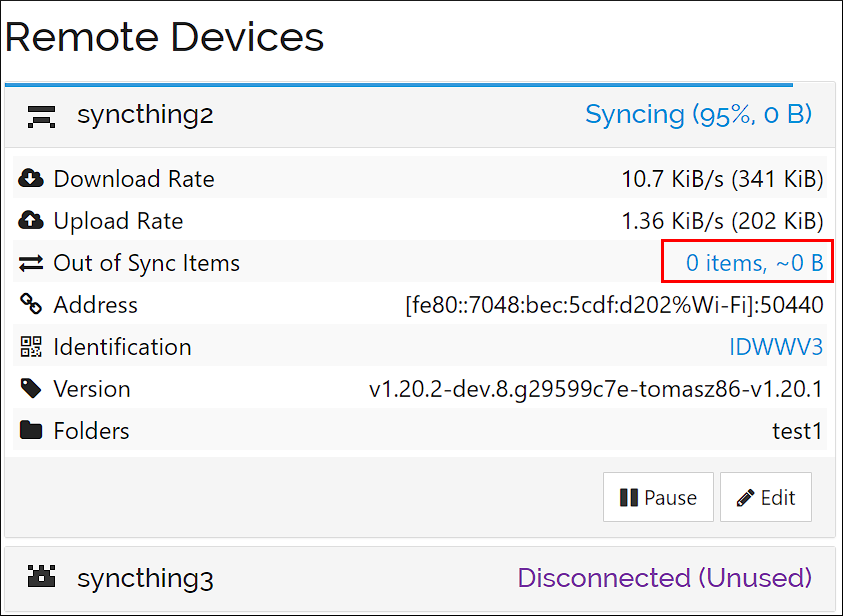Click the blue sync progress bar

pos(400,86)
